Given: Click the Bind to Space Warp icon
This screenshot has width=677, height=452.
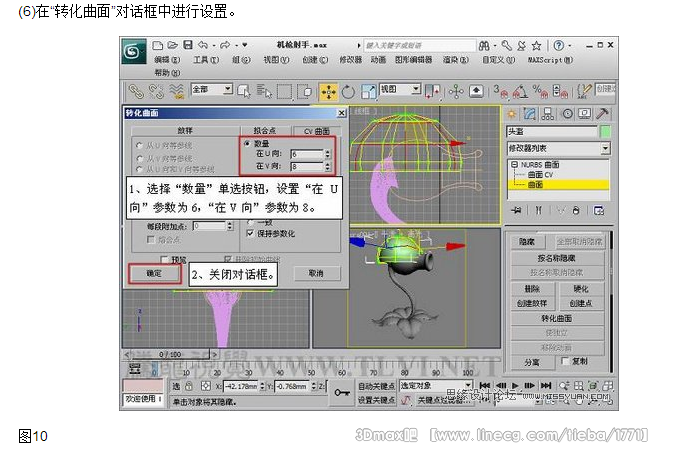Looking at the screenshot, I should click(x=176, y=92).
